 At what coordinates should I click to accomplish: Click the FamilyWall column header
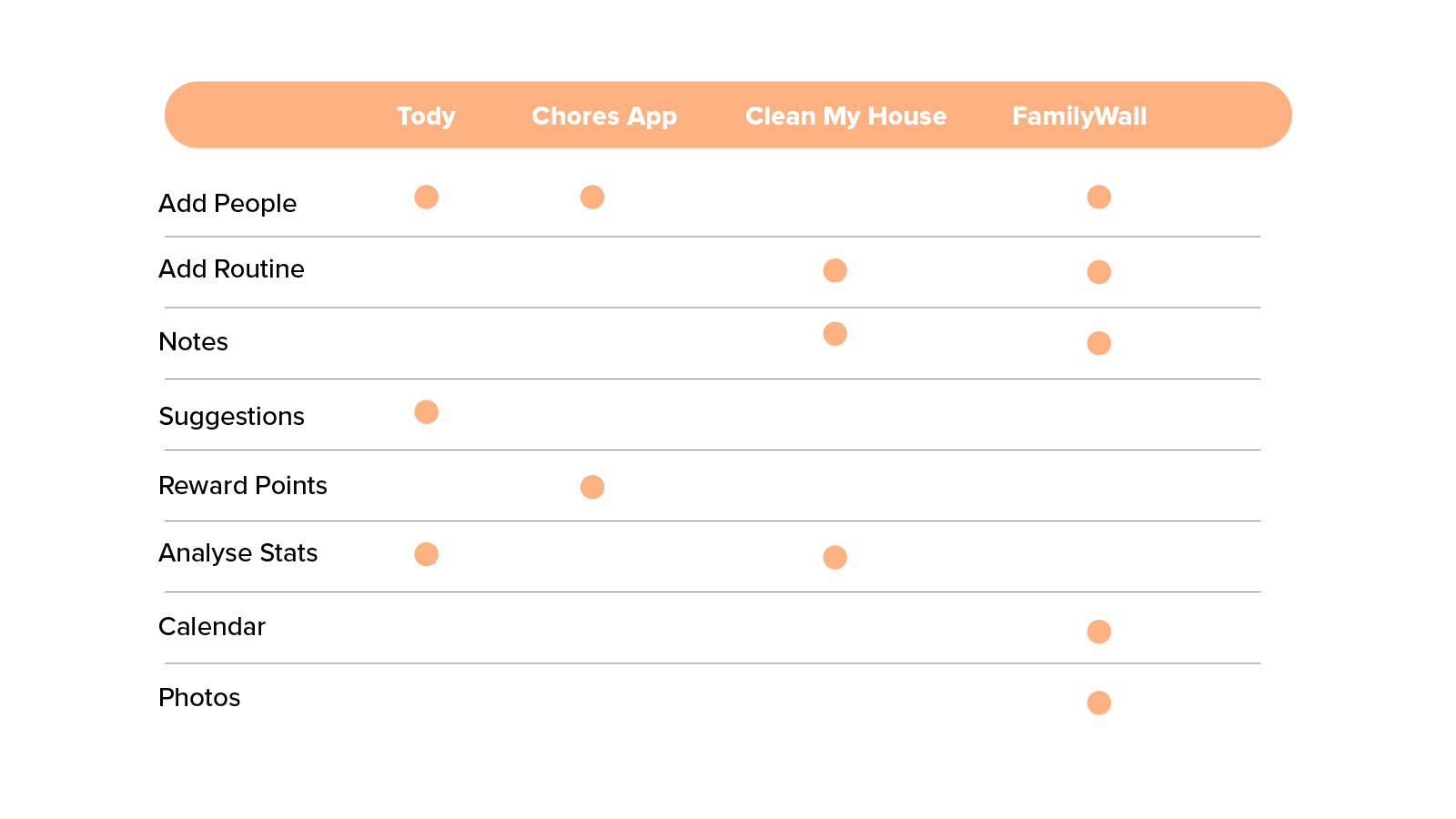(1079, 116)
